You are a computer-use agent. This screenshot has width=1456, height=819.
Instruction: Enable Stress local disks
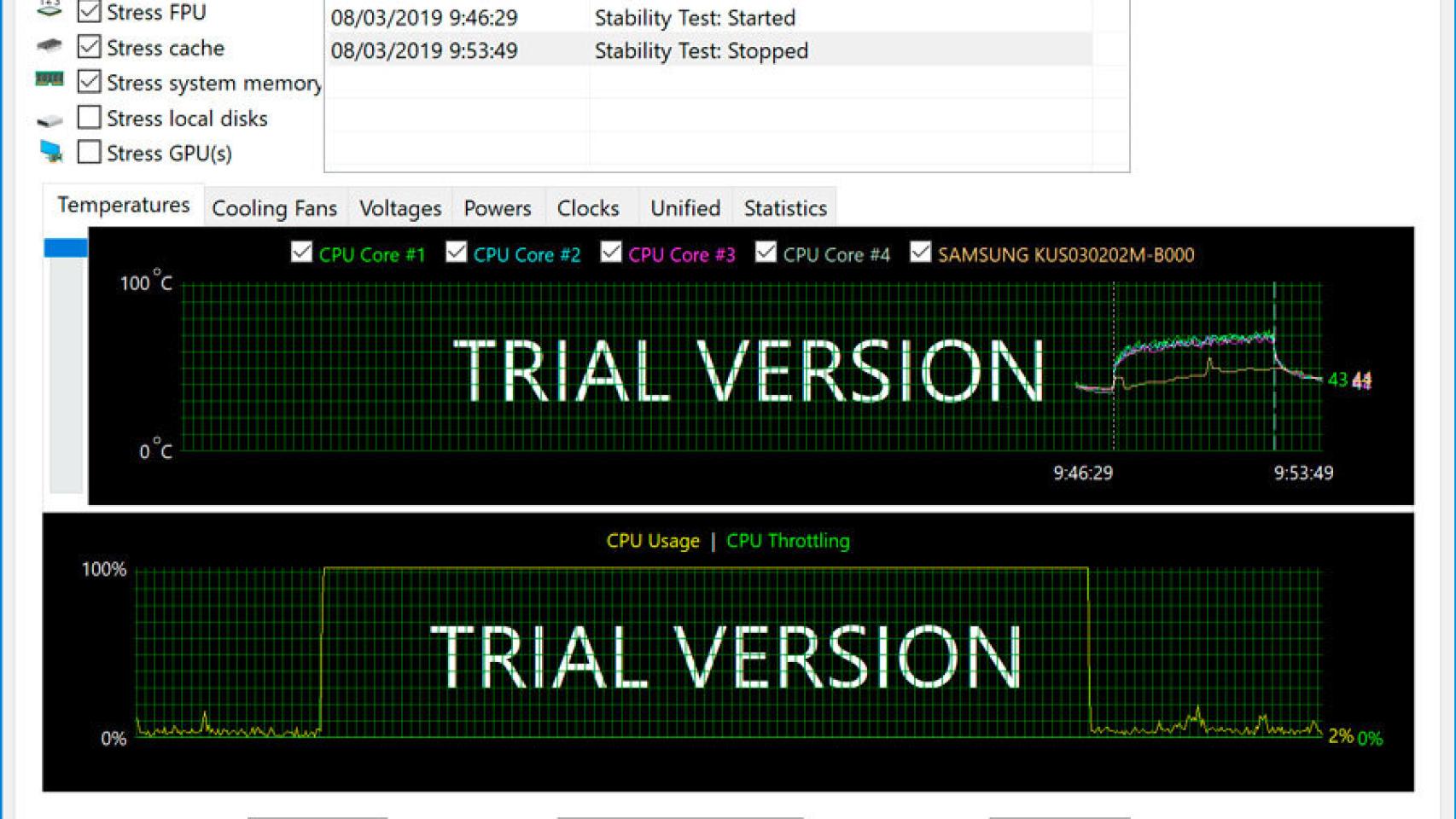pyautogui.click(x=89, y=117)
